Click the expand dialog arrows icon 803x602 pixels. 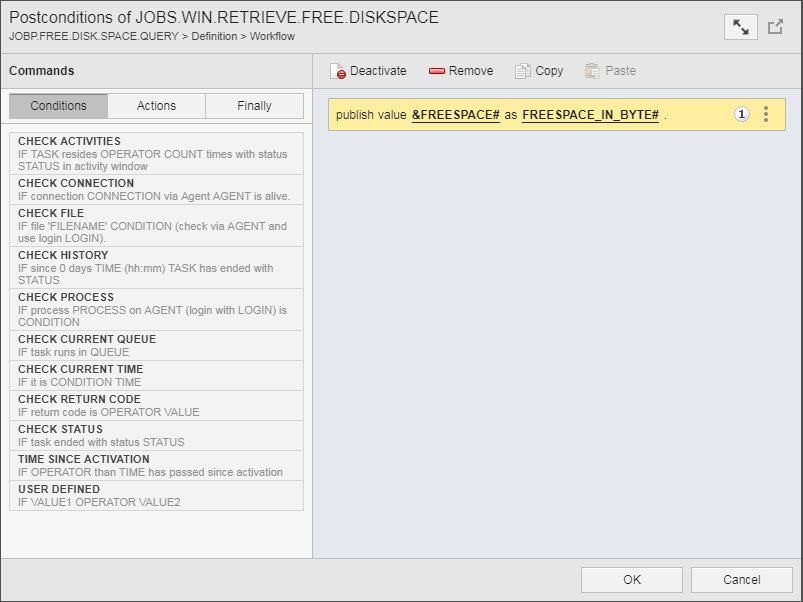(740, 27)
